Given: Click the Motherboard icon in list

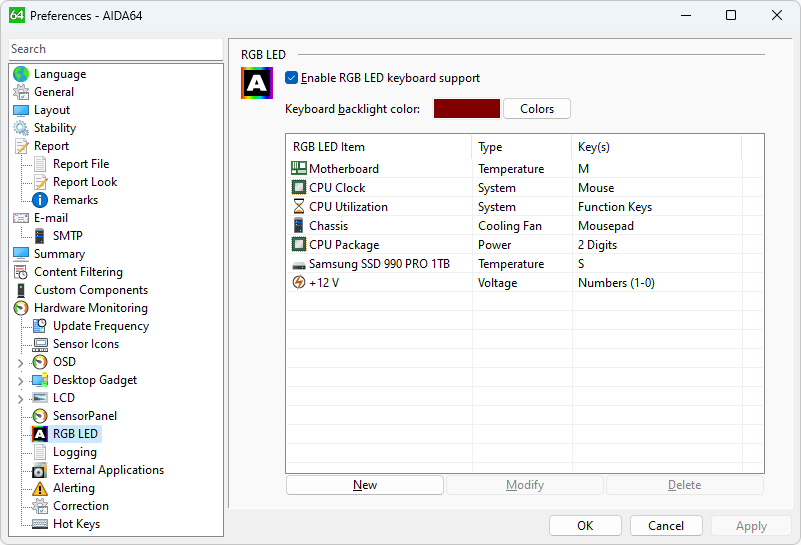Looking at the screenshot, I should click(299, 169).
